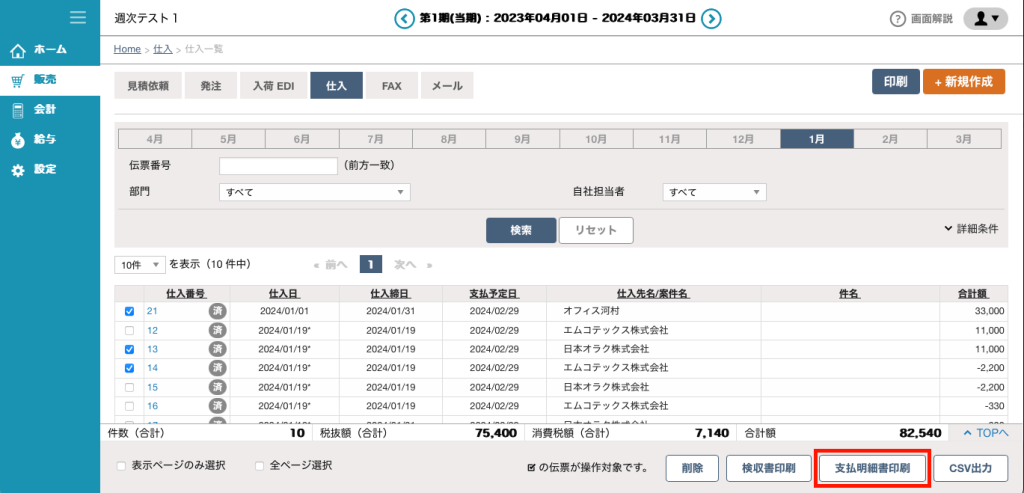Select the 4月 month tab
Viewport: 1024px width, 493px height.
[x=155, y=139]
